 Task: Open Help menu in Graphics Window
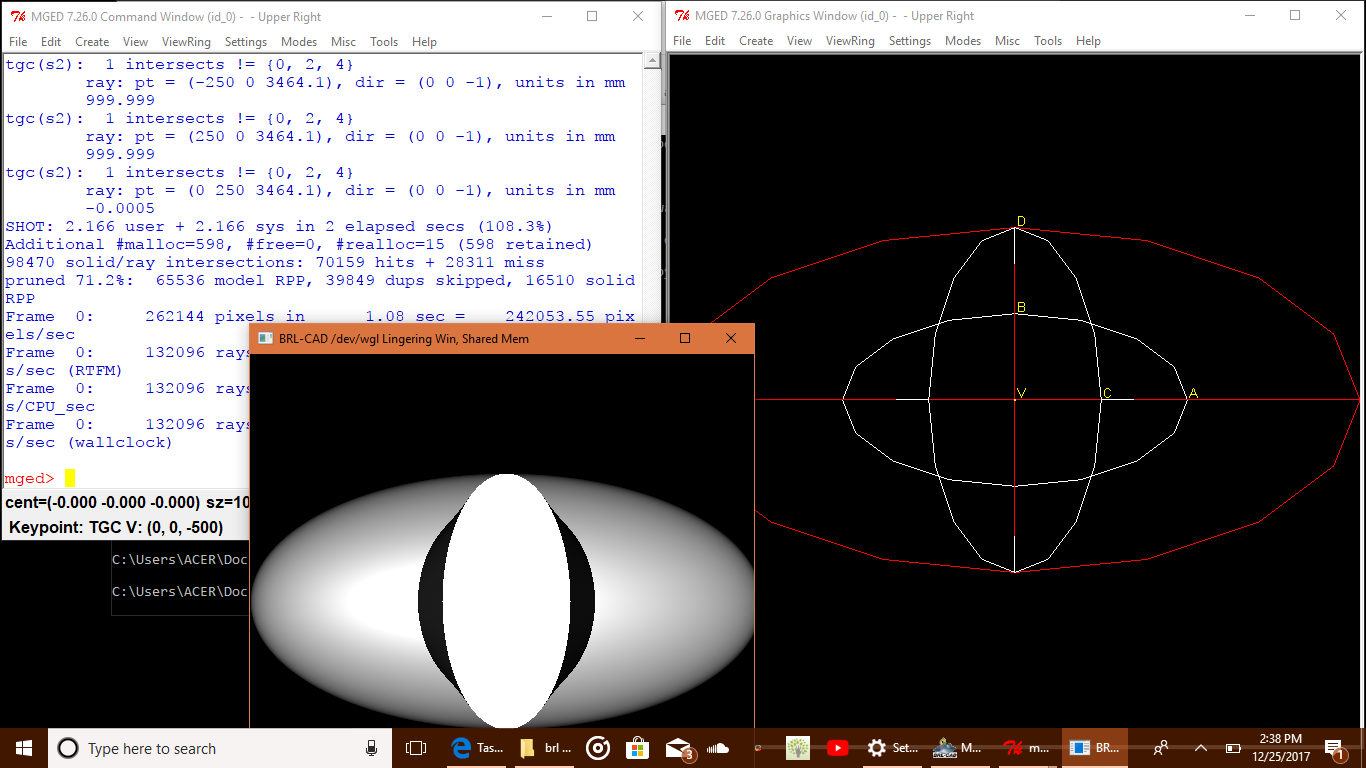1088,41
